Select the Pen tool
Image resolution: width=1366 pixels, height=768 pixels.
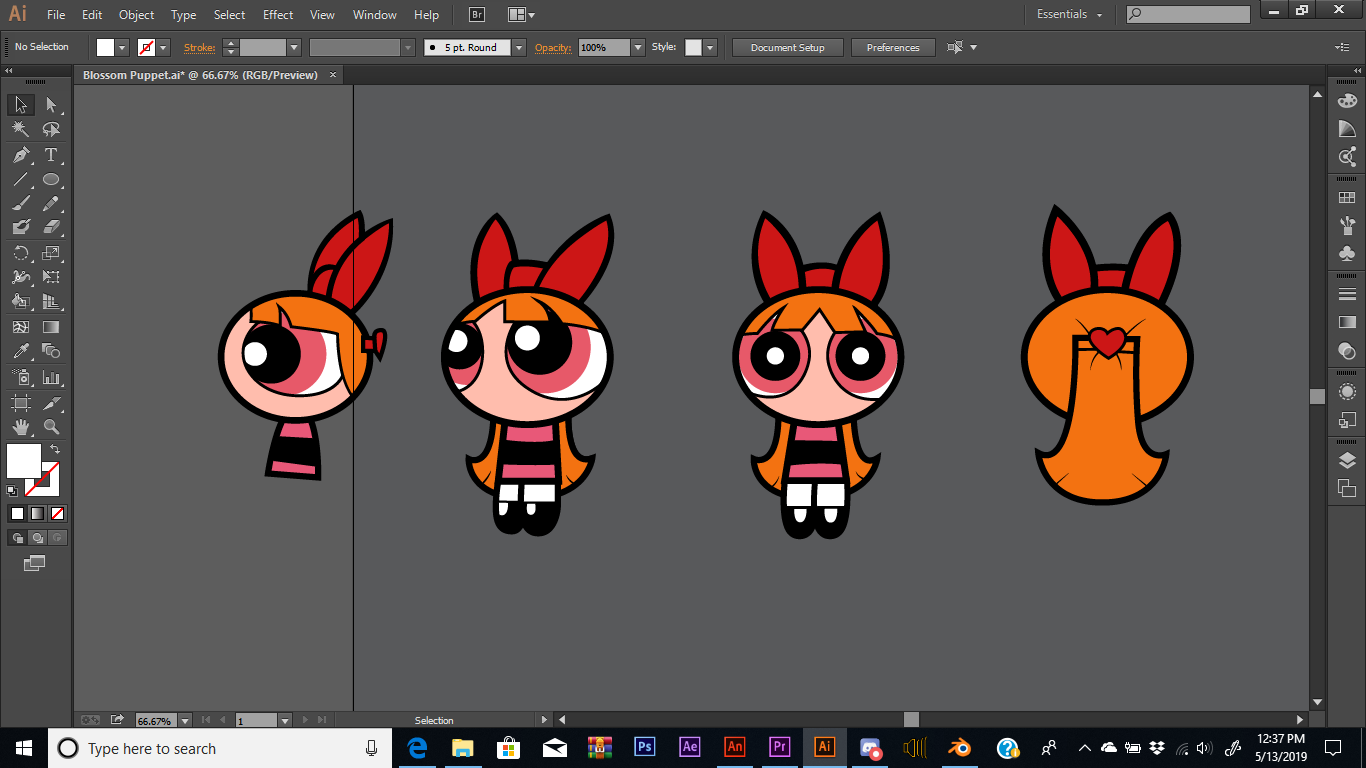[x=21, y=155]
